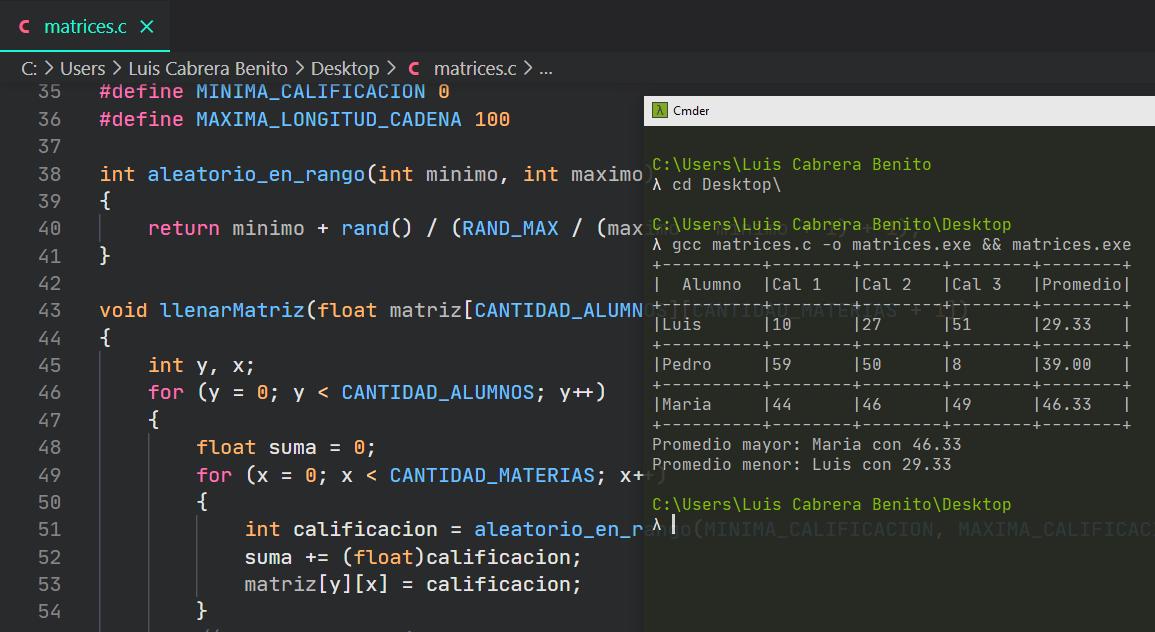Viewport: 1155px width, 632px height.
Task: Open the Luis Cabrera Benito breadcrumb
Action: click(x=208, y=69)
